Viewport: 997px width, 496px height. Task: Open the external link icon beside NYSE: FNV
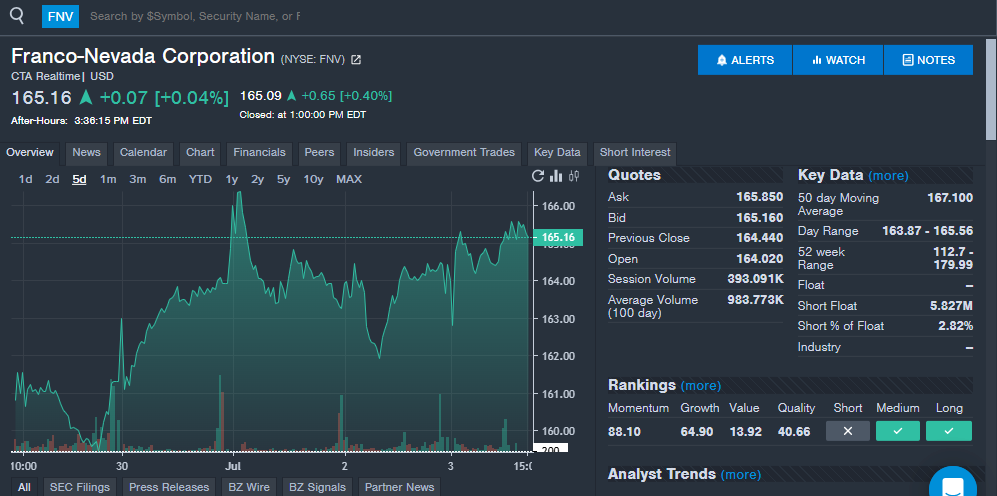coord(356,60)
